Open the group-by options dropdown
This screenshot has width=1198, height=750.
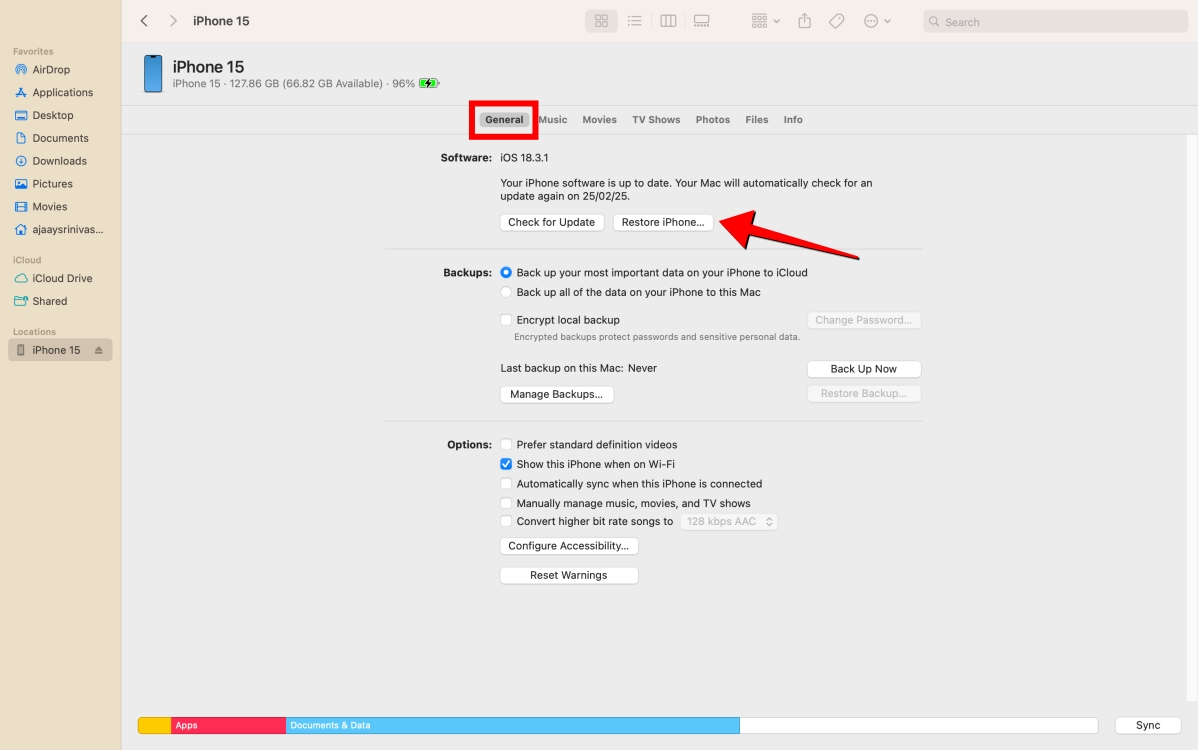point(765,21)
